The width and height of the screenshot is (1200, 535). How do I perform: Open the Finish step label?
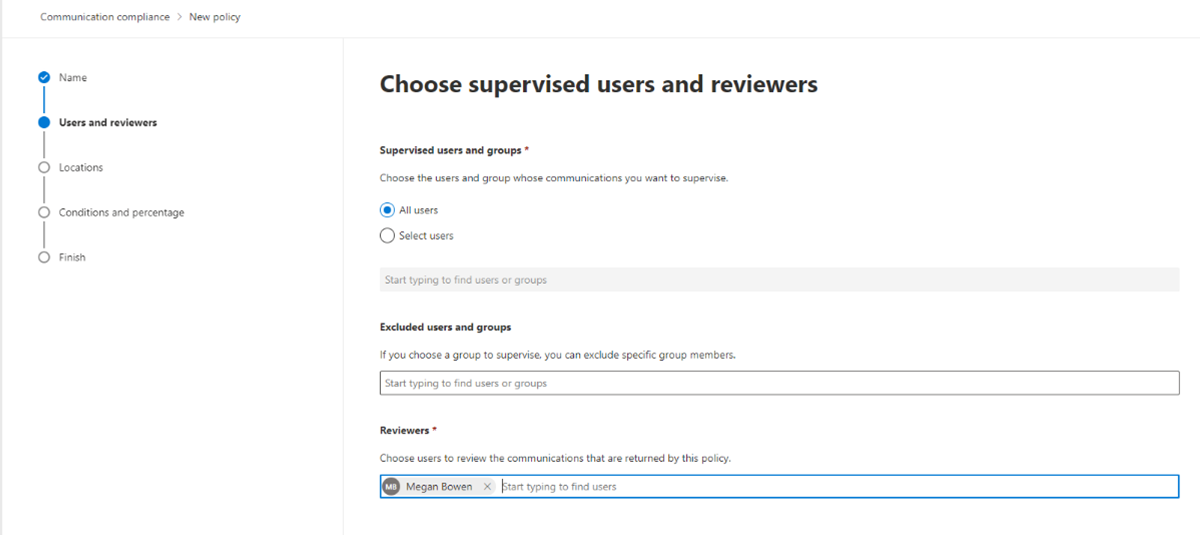pyautogui.click(x=72, y=257)
